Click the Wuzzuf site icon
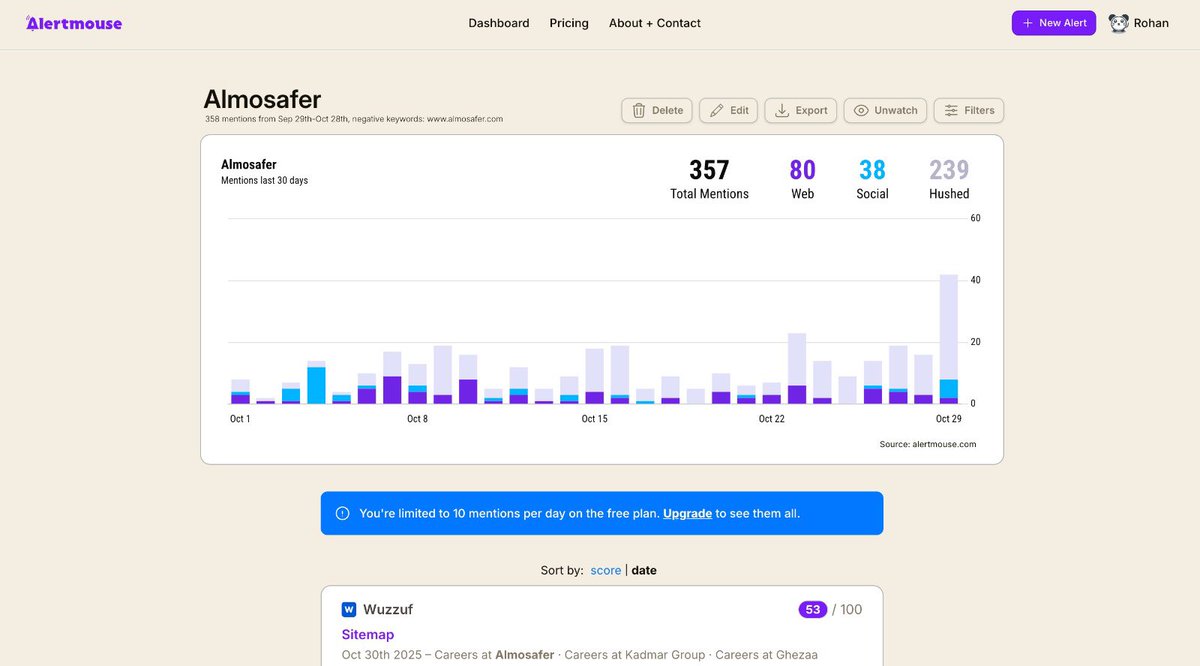 349,609
